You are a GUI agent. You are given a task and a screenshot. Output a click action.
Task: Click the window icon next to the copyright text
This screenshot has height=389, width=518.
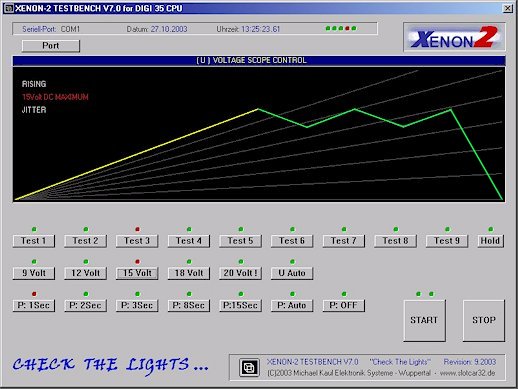(x=249, y=368)
